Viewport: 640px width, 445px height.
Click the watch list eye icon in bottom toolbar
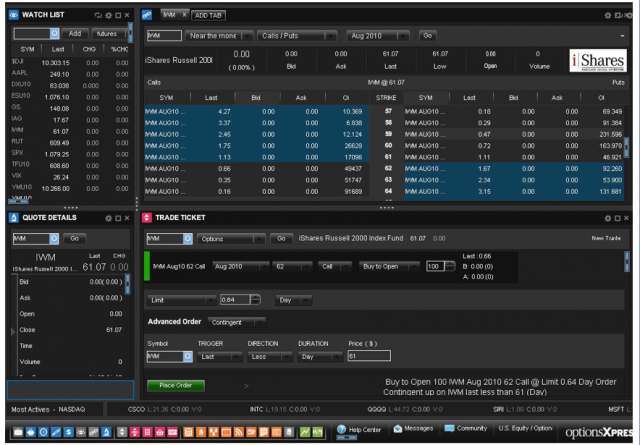click(x=81, y=432)
